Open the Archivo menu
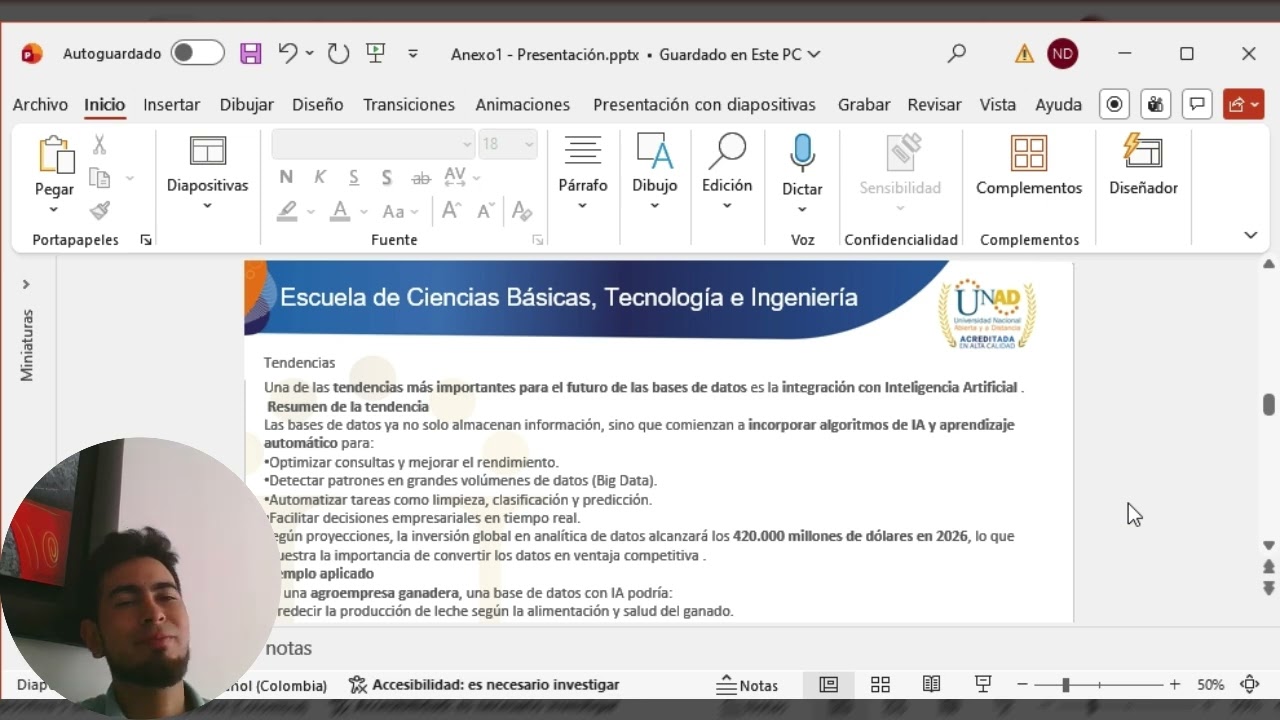This screenshot has width=1280, height=720. tap(40, 104)
